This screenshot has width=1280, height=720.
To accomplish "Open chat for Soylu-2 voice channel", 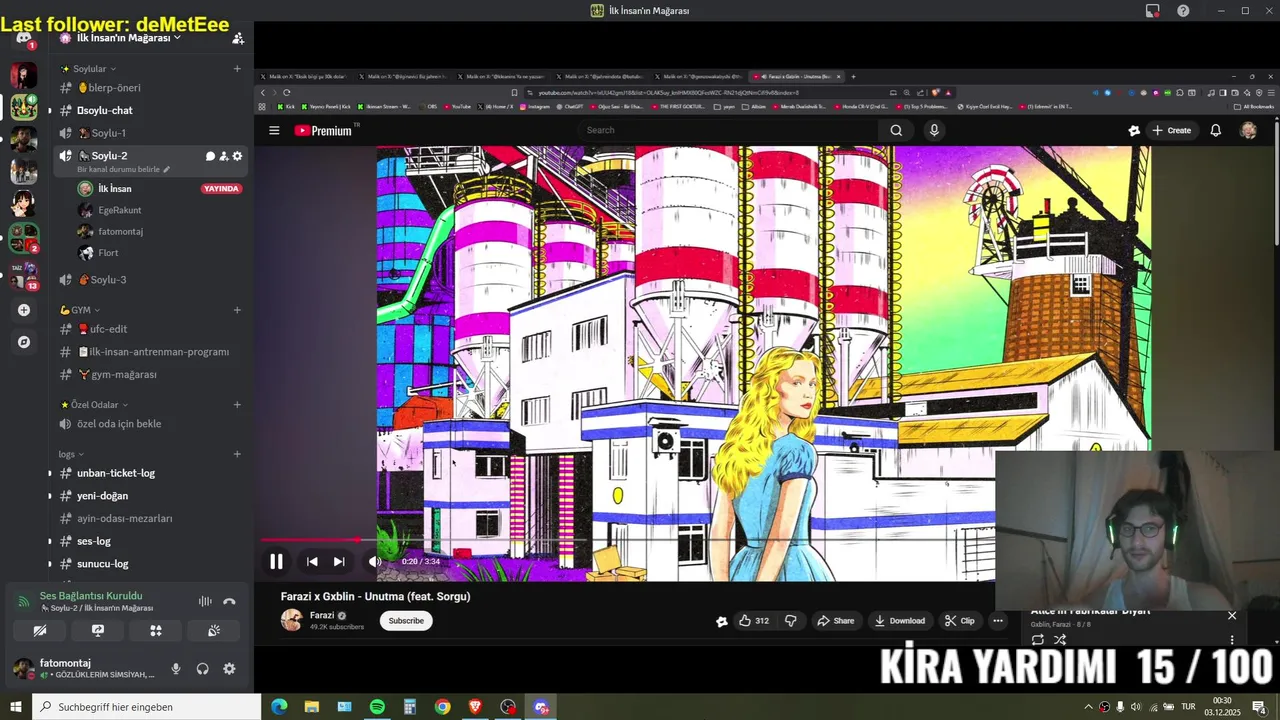I will coord(210,156).
